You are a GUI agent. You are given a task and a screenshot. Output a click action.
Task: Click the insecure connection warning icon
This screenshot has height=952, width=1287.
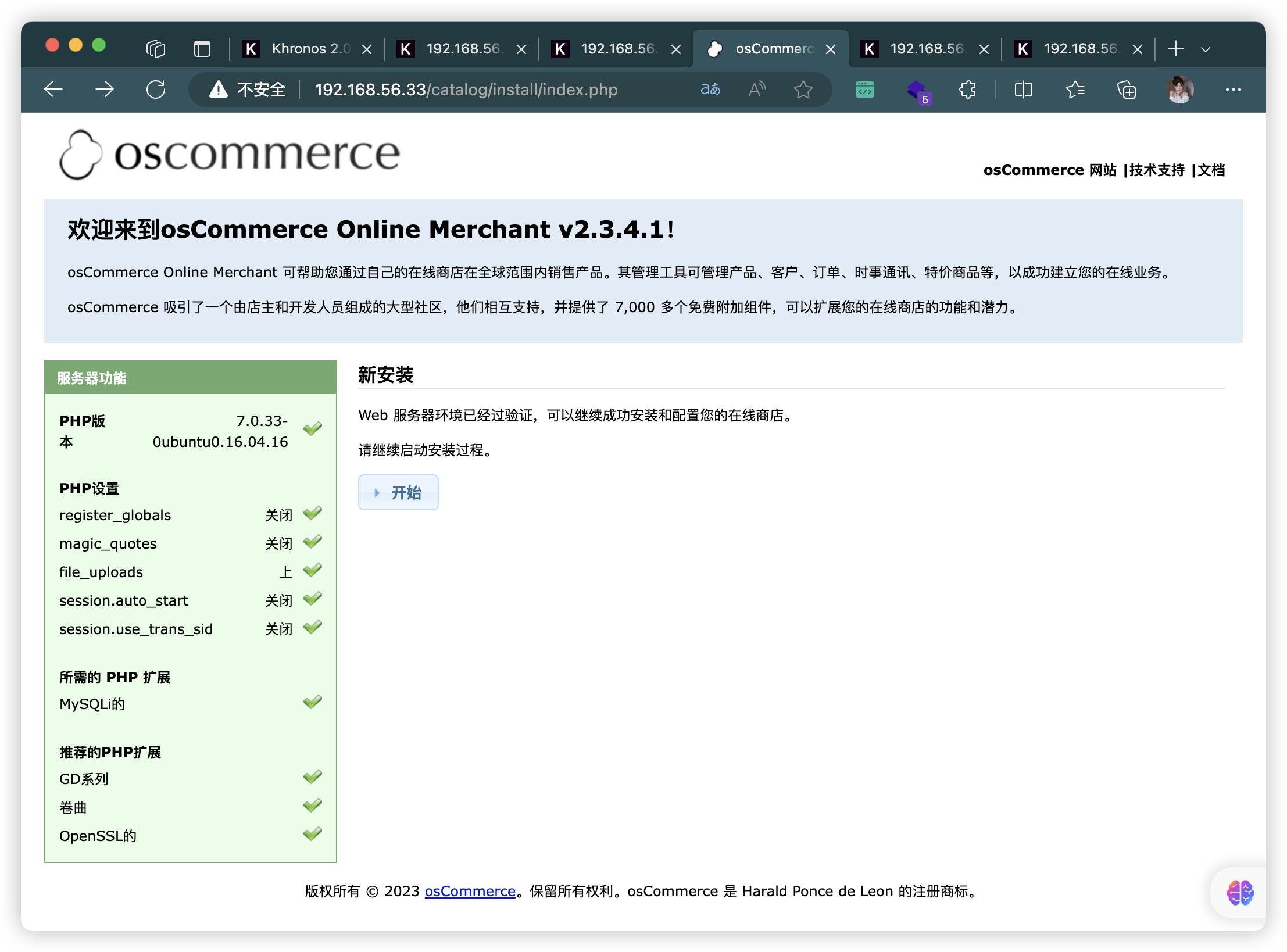pyautogui.click(x=219, y=90)
